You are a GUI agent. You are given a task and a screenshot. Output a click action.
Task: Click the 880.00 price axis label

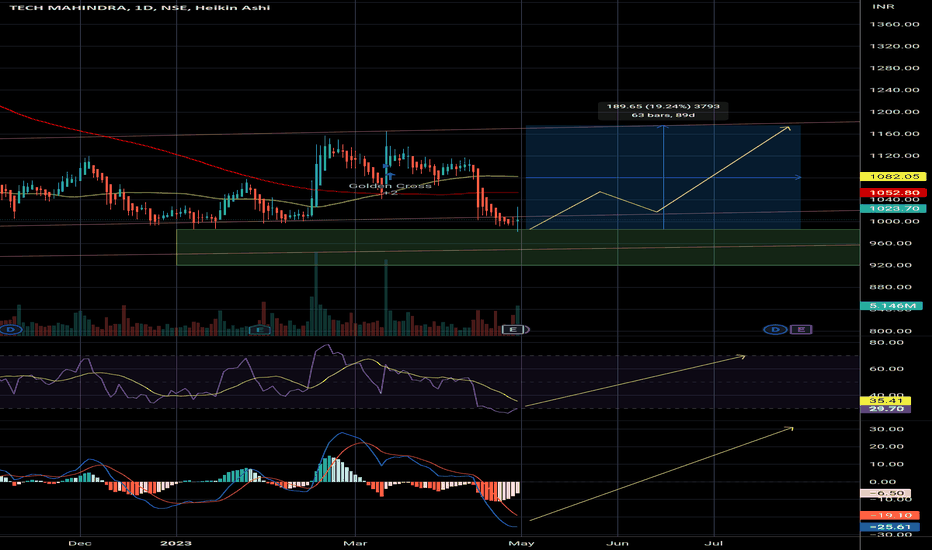(890, 287)
